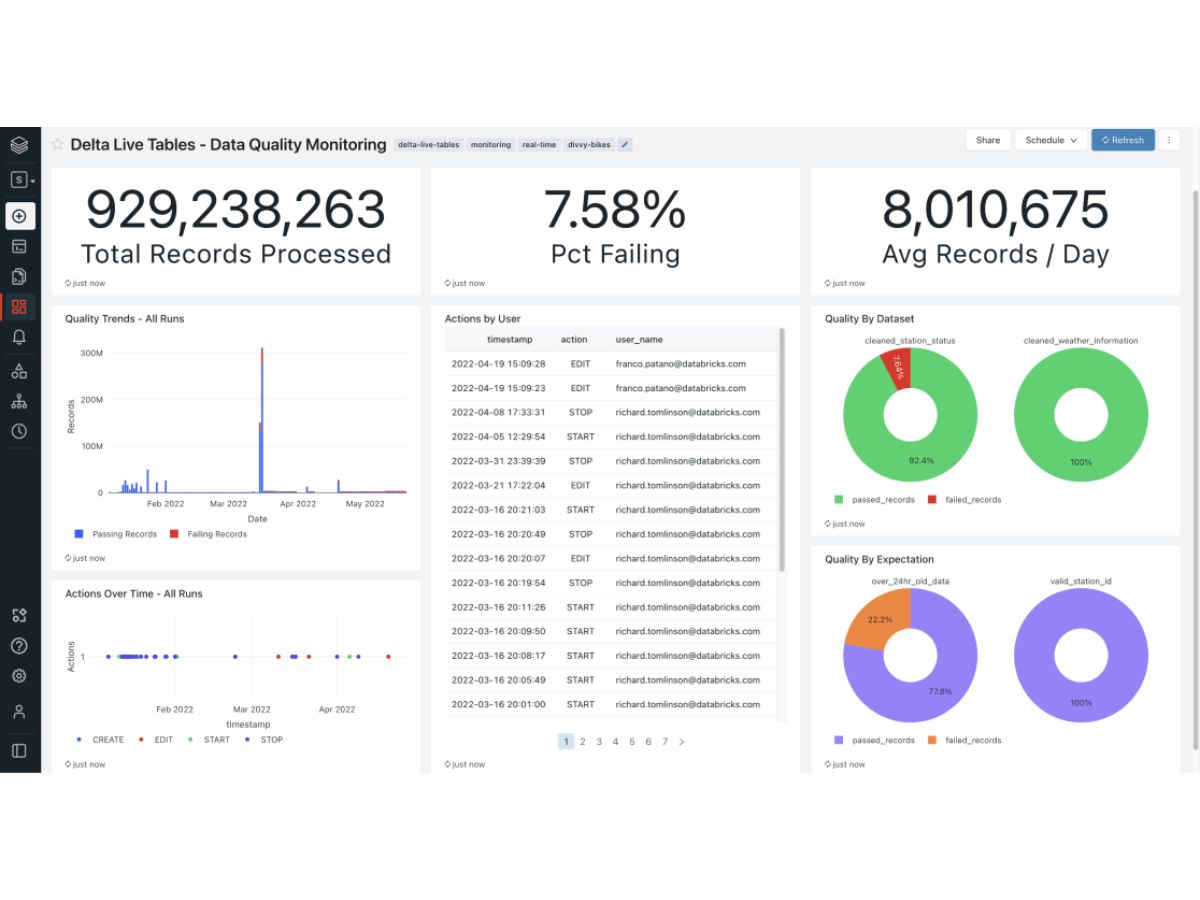Open the Schedule dropdown

point(1051,140)
